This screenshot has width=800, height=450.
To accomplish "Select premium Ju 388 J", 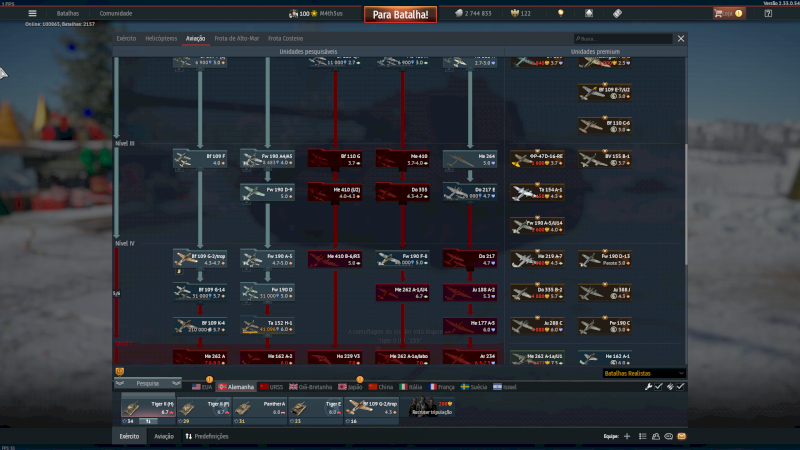I will pyautogui.click(x=605, y=292).
